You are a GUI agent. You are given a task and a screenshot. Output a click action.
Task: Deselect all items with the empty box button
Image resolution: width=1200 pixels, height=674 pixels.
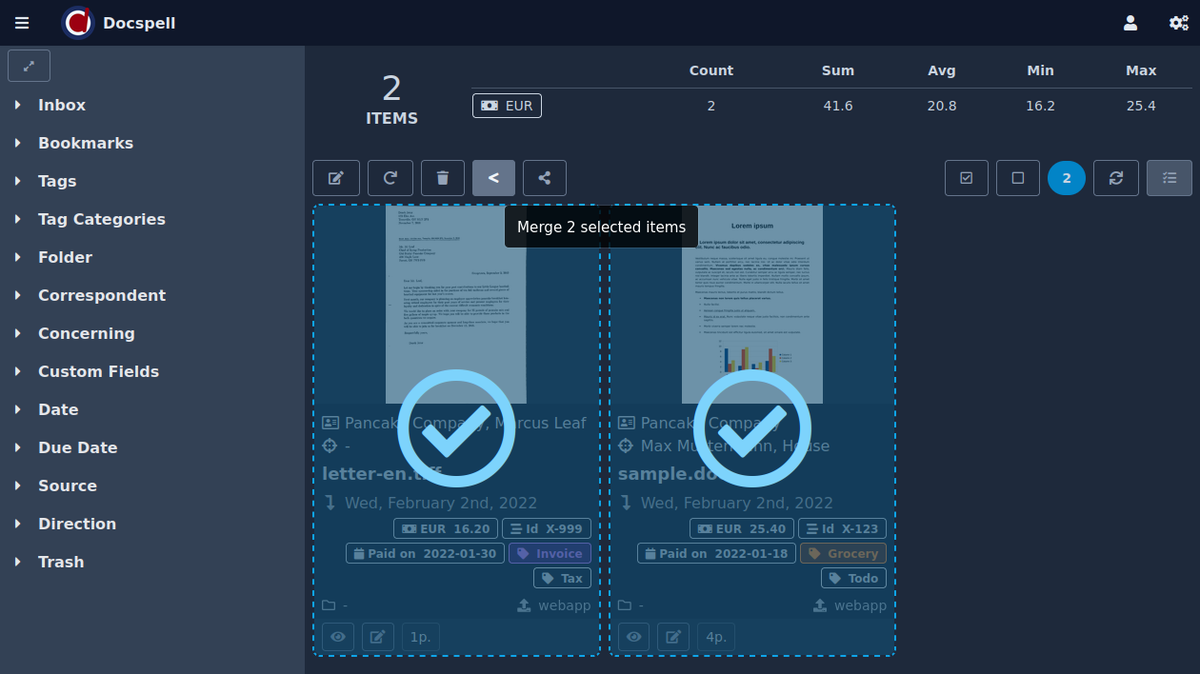[x=1018, y=178]
